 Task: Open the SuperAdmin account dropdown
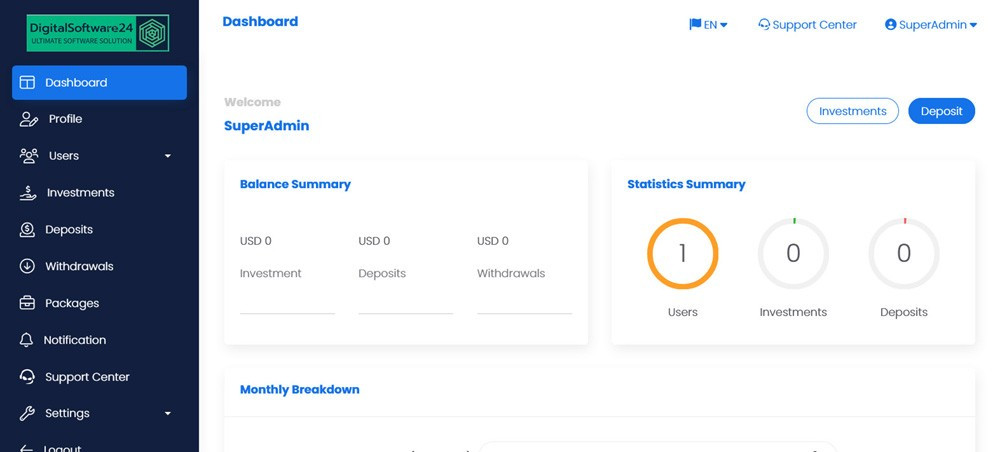pyautogui.click(x=931, y=25)
